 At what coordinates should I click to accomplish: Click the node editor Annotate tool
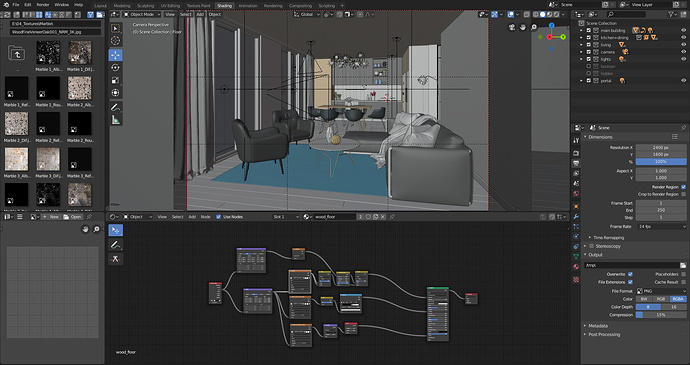[116, 245]
